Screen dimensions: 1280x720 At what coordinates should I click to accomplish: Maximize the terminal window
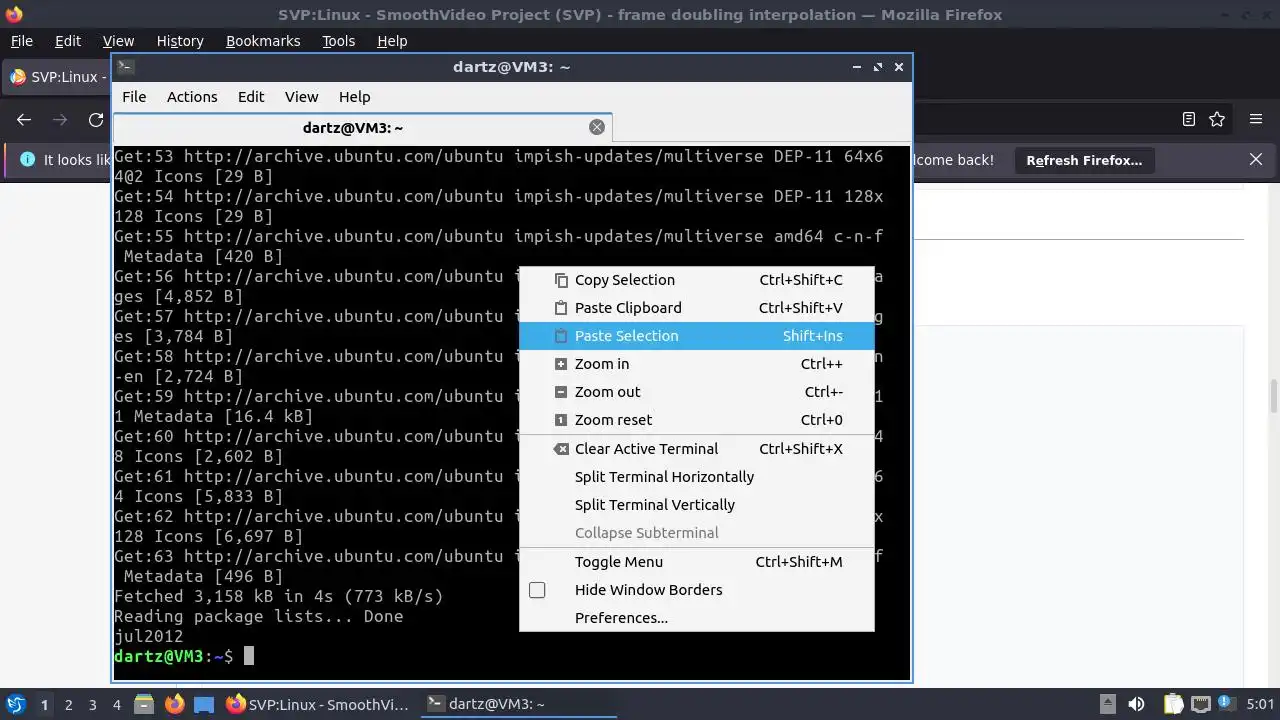click(878, 67)
